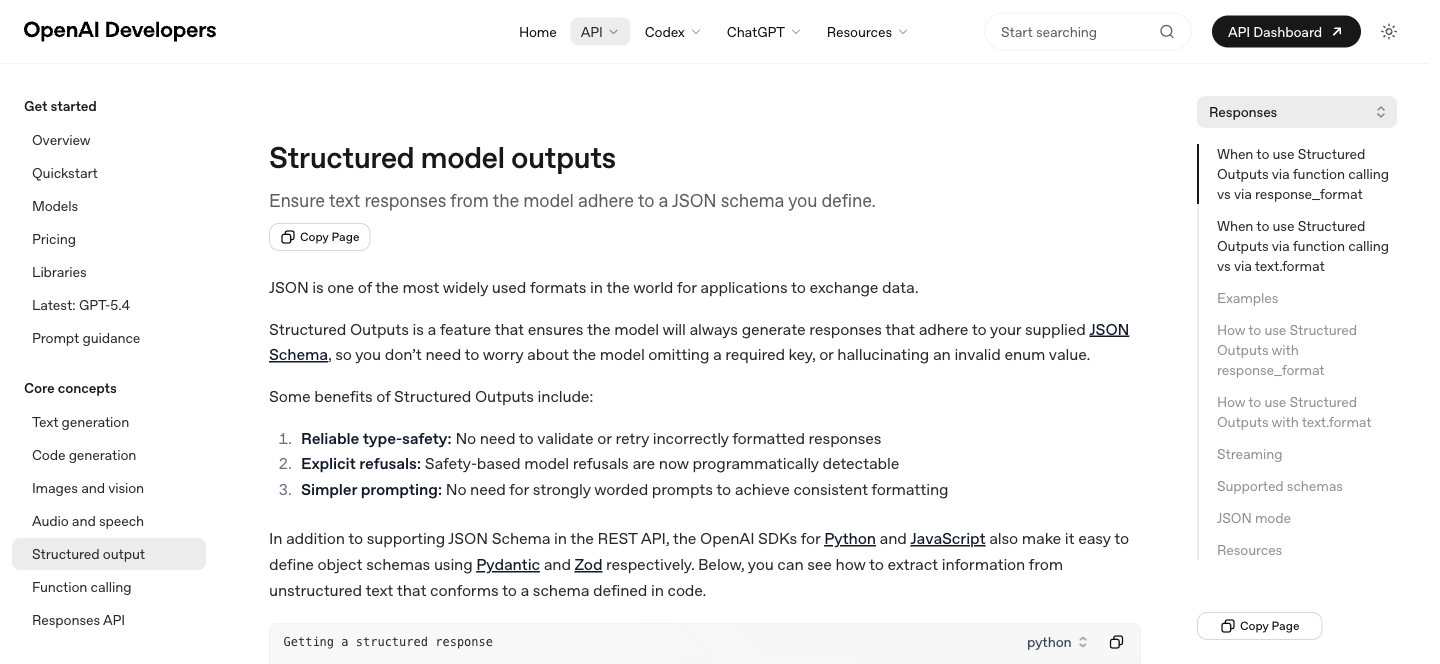Expand the ChatGPT menu
This screenshot has height=664, width=1440.
pyautogui.click(x=764, y=32)
